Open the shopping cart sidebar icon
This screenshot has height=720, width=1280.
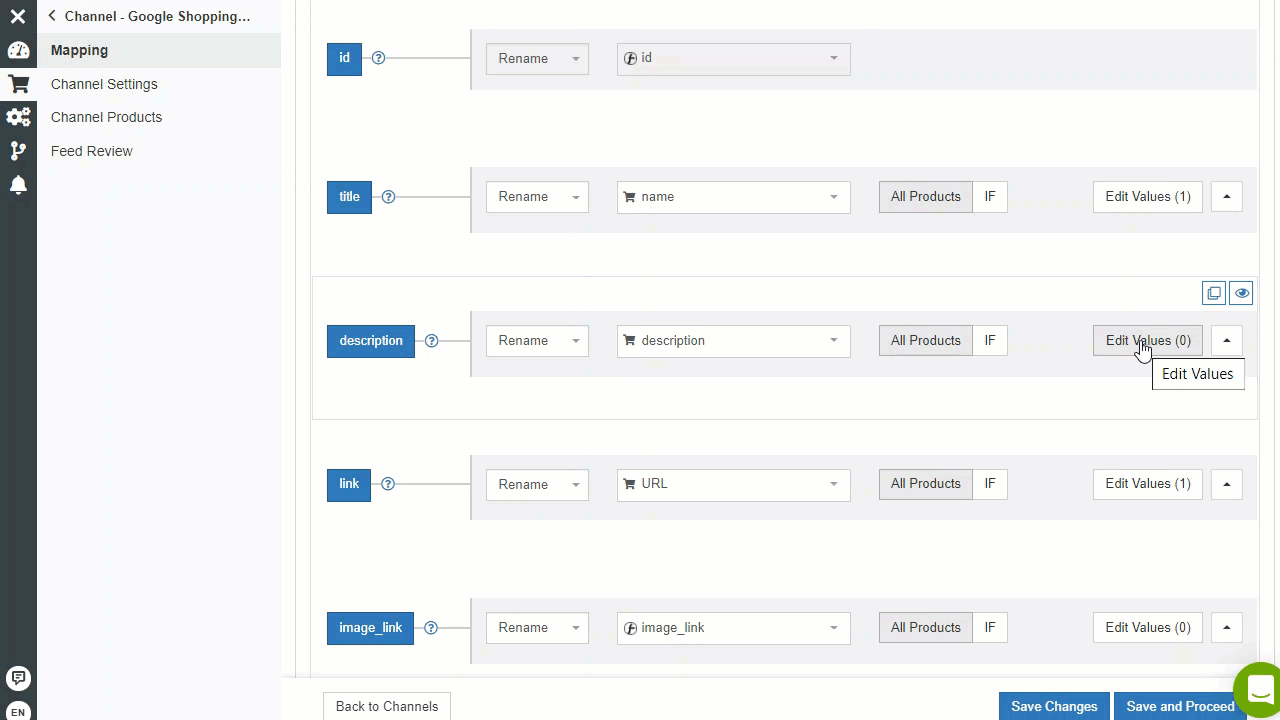18,84
